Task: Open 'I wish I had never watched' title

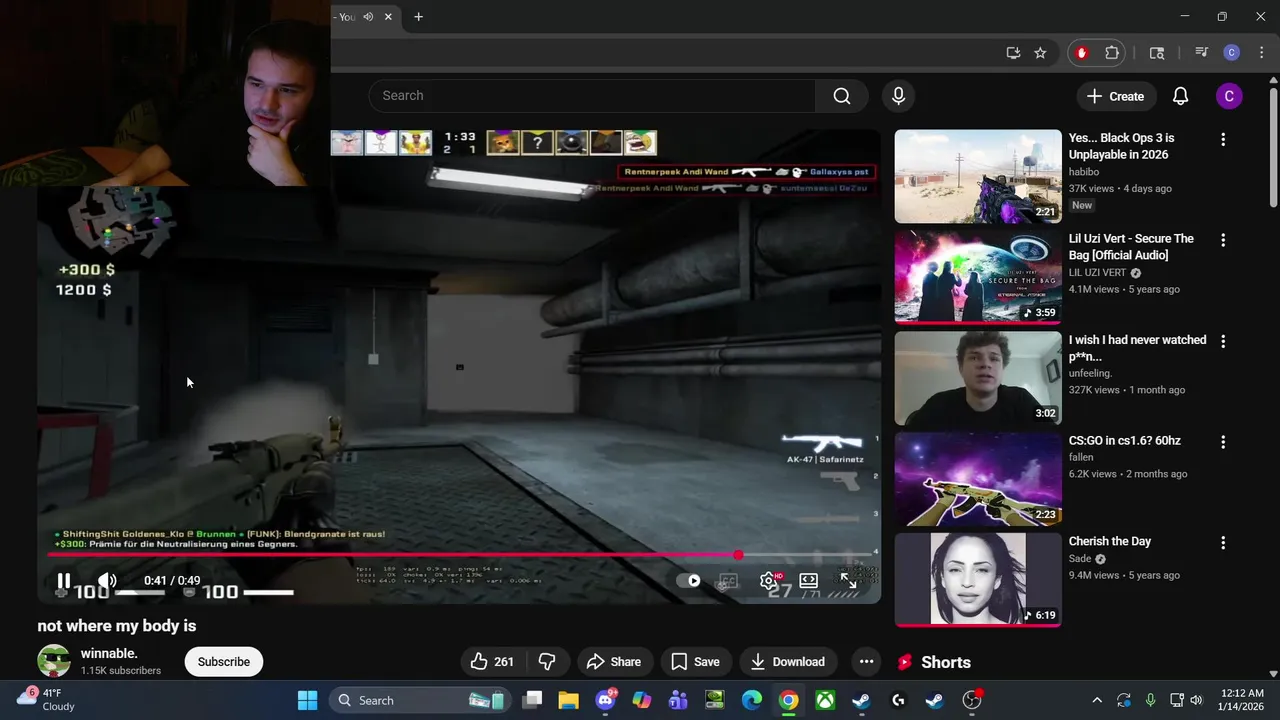Action: (x=1137, y=348)
